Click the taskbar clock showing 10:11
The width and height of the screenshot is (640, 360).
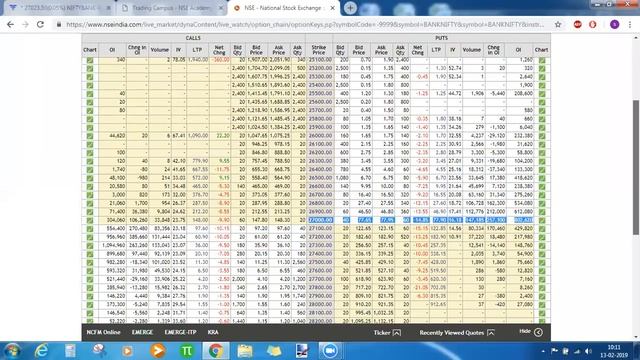(614, 351)
